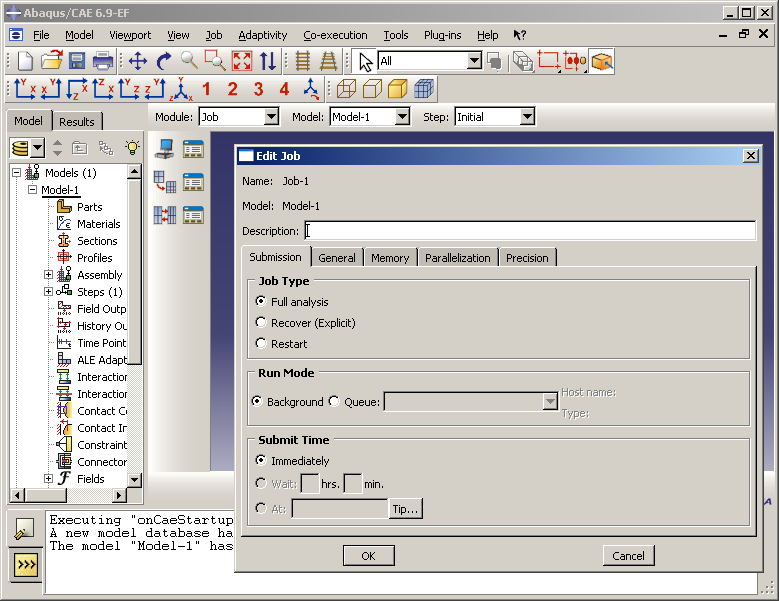Image resolution: width=779 pixels, height=601 pixels.
Task: Select Materials in the model tree
Action: point(98,224)
